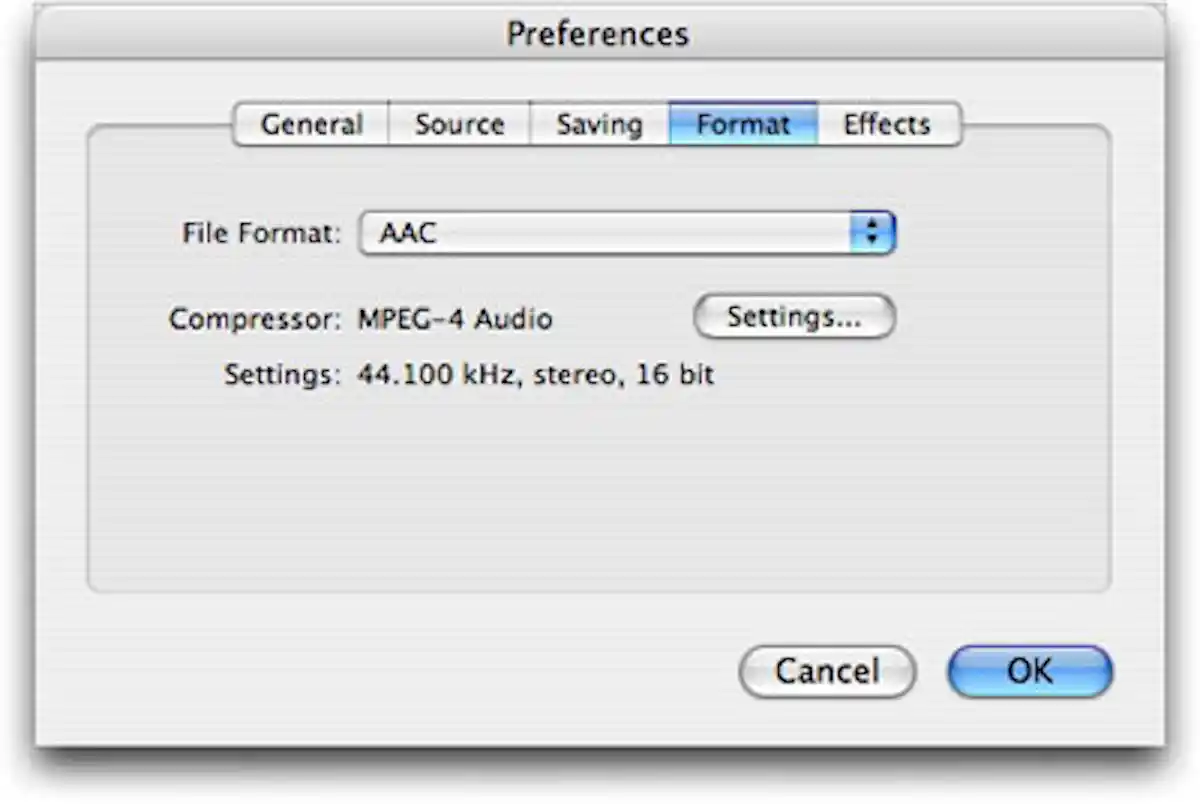Select the Saving tab
The width and height of the screenshot is (1200, 804).
point(598,124)
